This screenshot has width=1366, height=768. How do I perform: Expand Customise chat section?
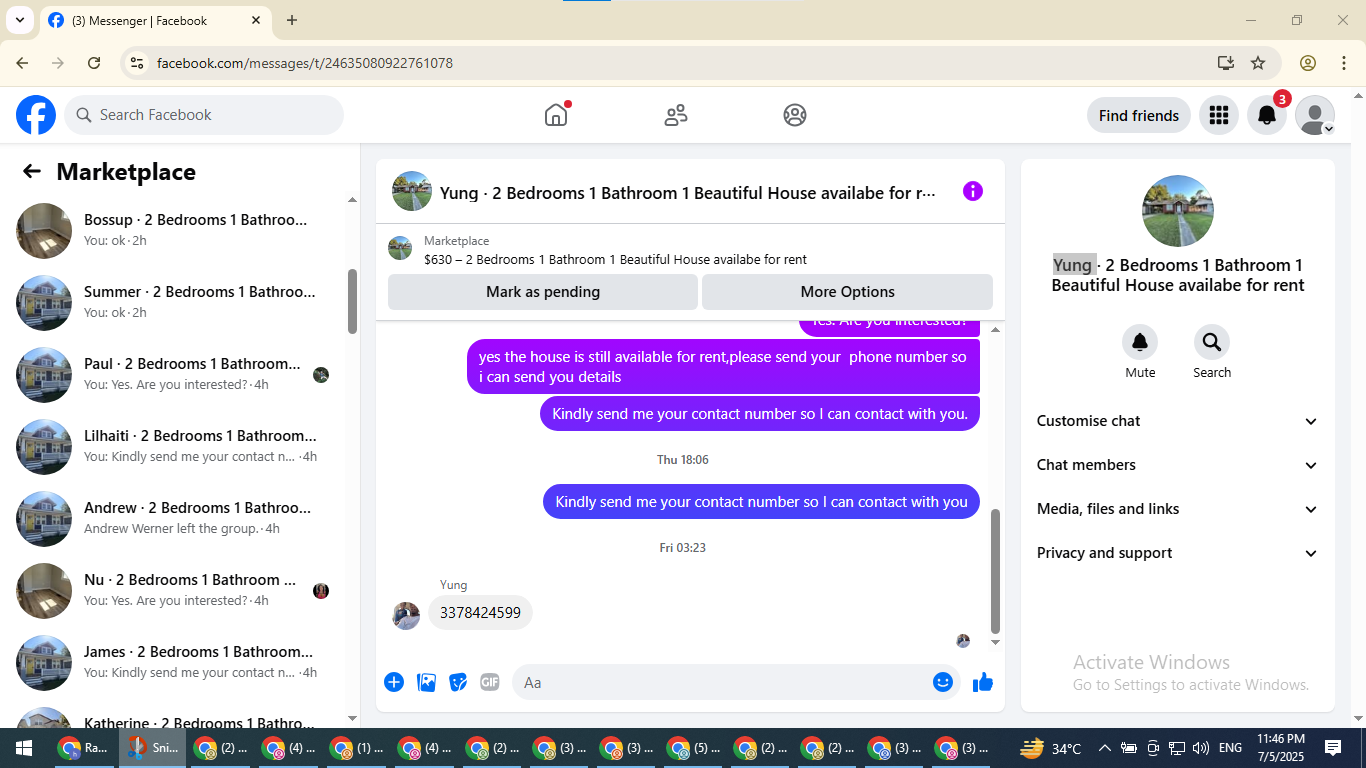tap(1178, 421)
